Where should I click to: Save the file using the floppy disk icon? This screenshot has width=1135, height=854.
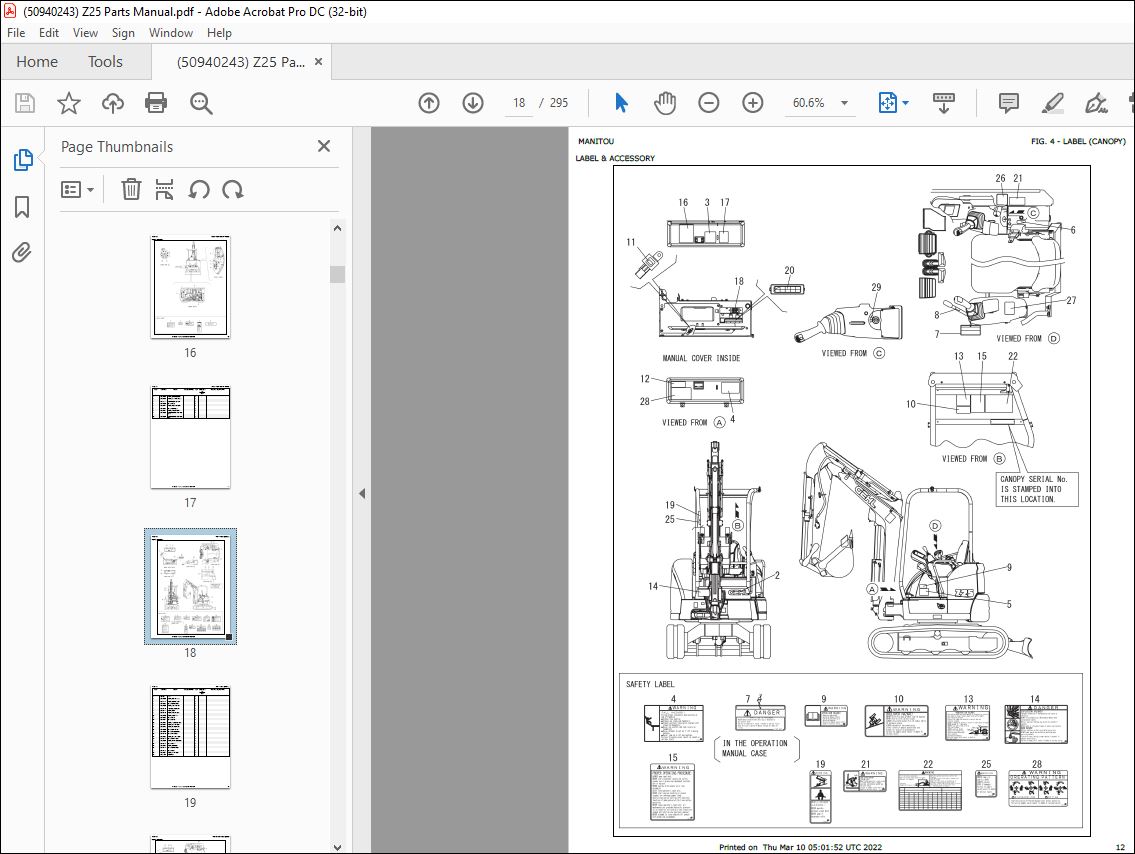[25, 103]
